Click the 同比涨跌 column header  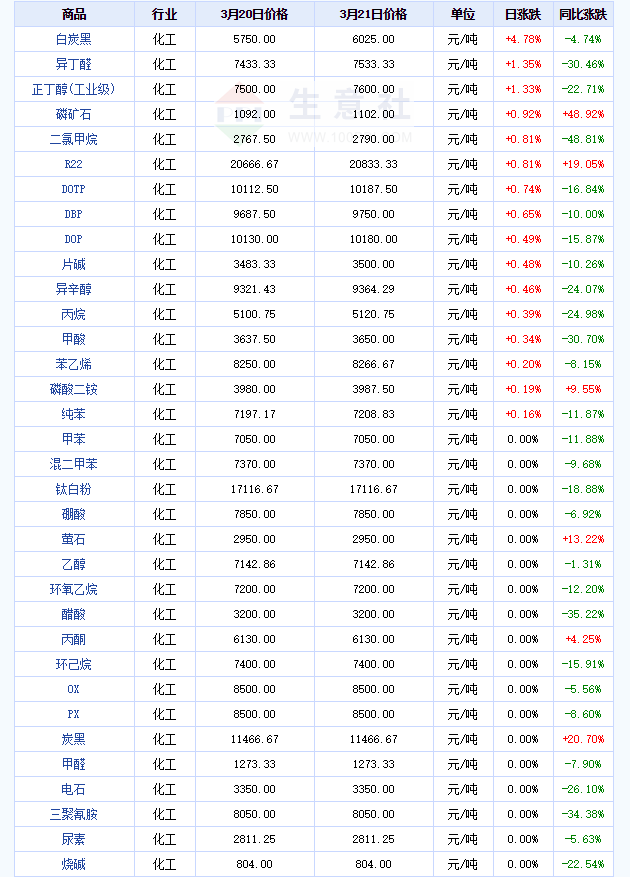pos(583,15)
